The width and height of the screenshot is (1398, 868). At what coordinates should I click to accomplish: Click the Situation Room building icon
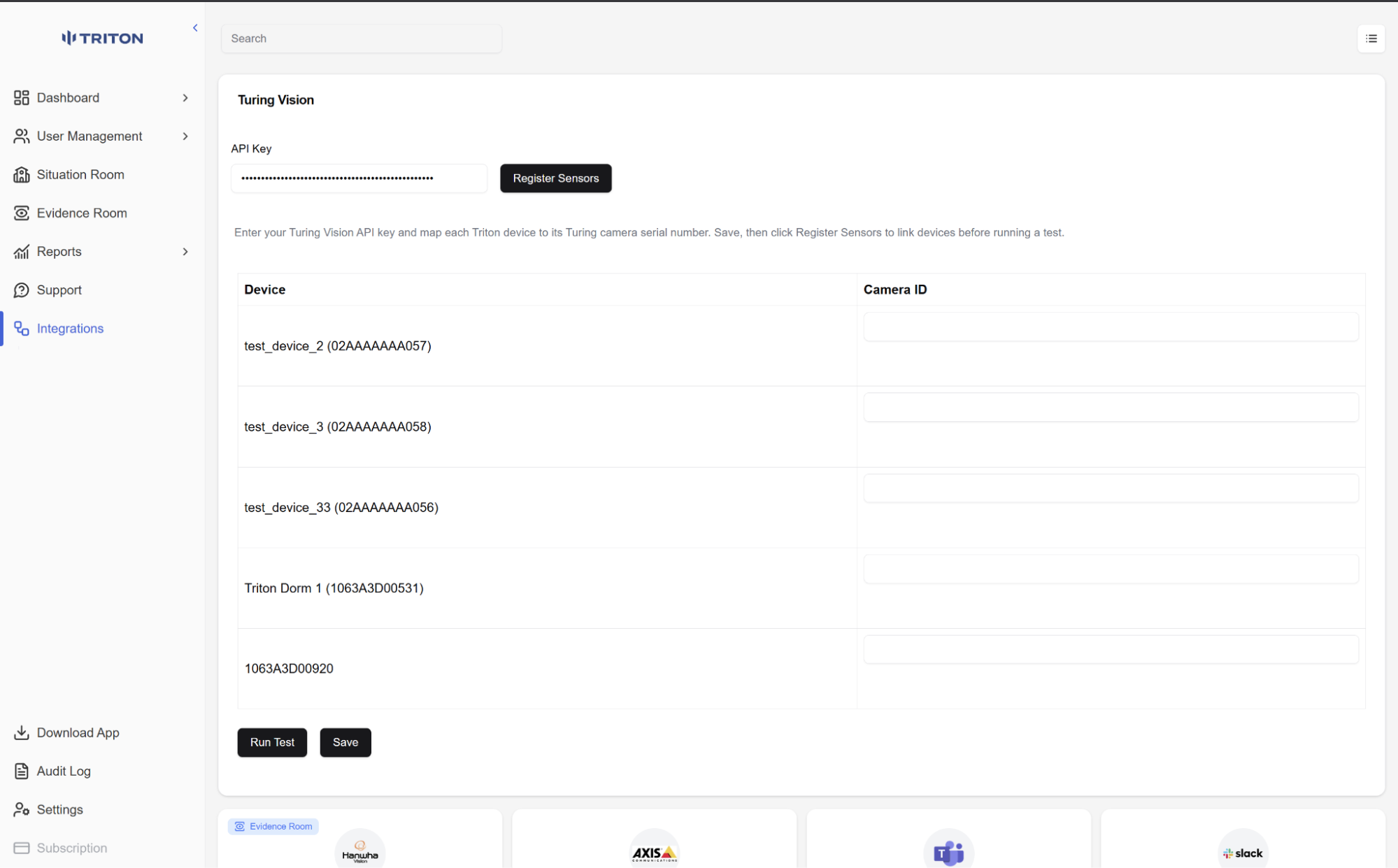(22, 175)
